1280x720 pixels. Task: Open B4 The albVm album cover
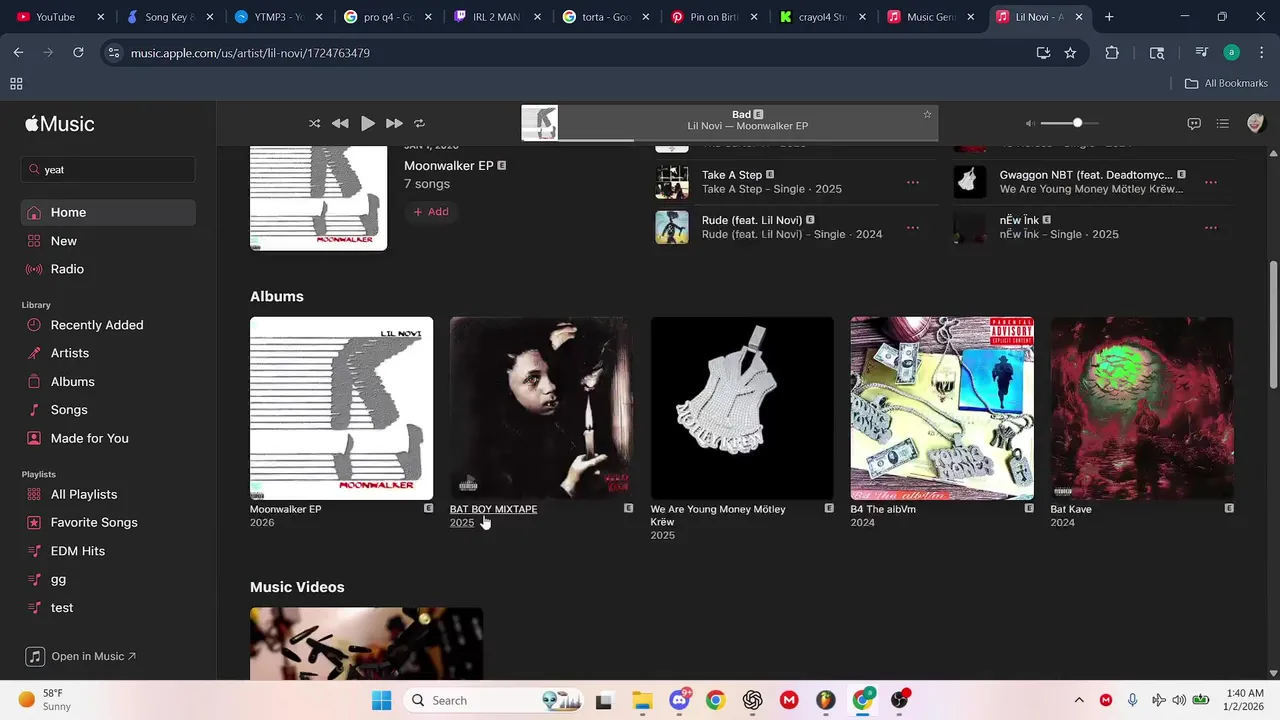942,408
